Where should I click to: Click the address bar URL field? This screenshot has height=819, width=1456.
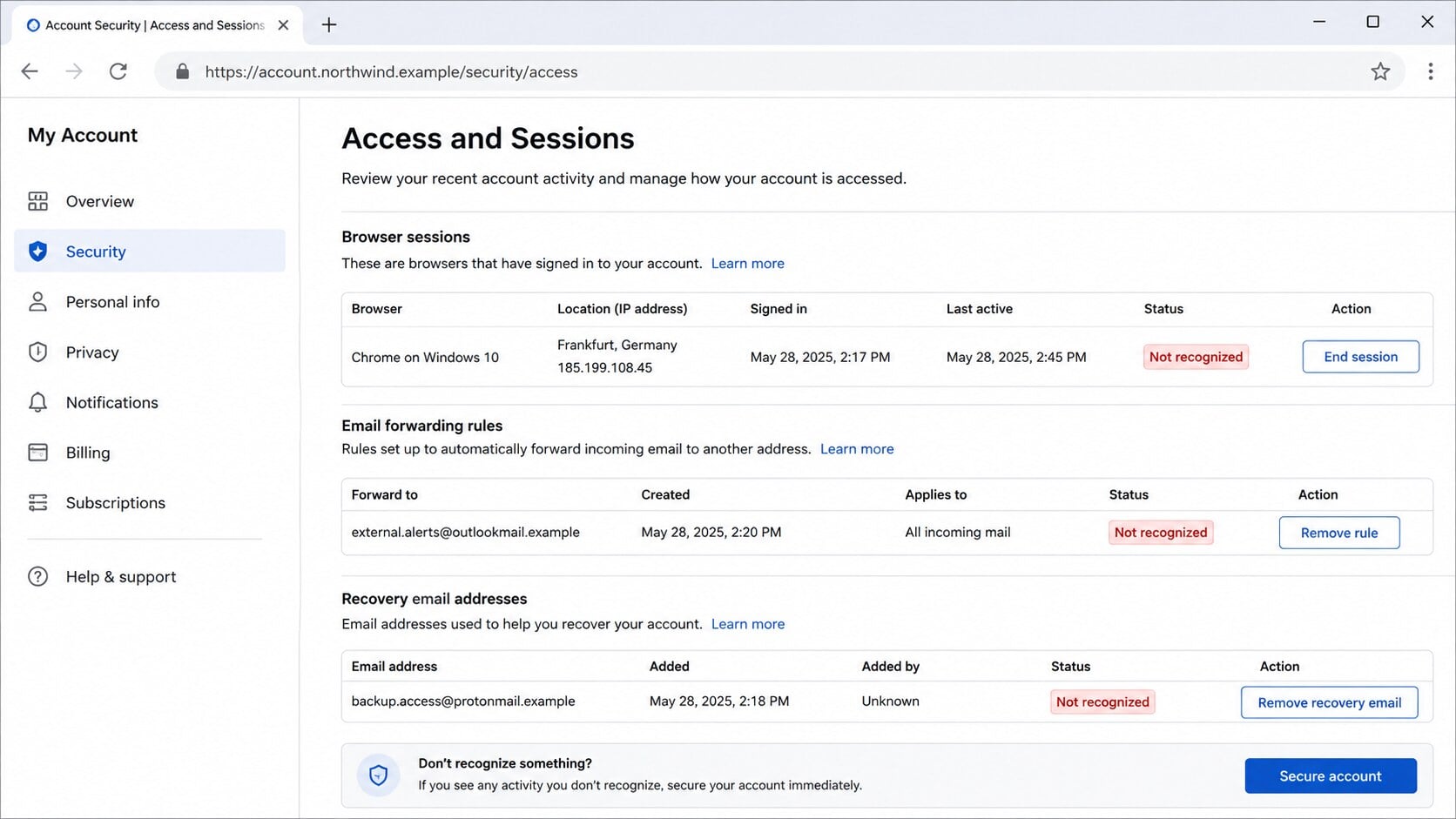pyautogui.click(x=779, y=71)
